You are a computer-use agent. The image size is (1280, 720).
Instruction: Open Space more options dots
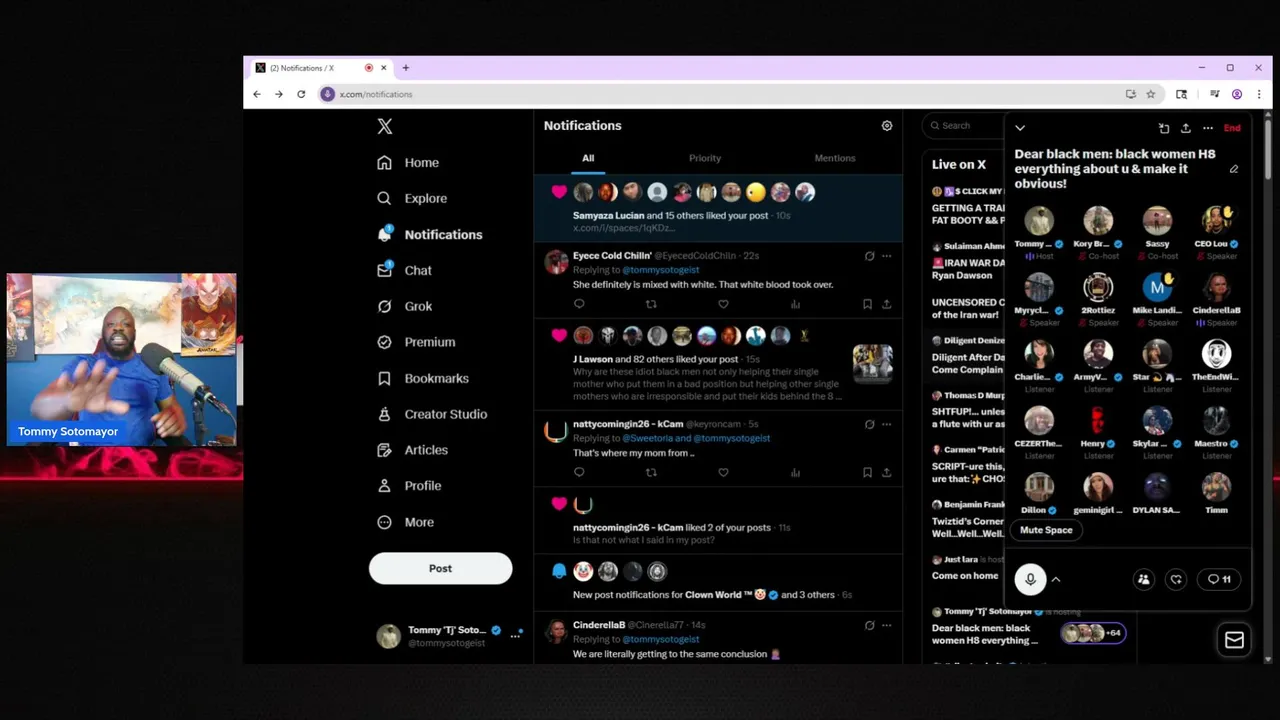pos(1208,128)
